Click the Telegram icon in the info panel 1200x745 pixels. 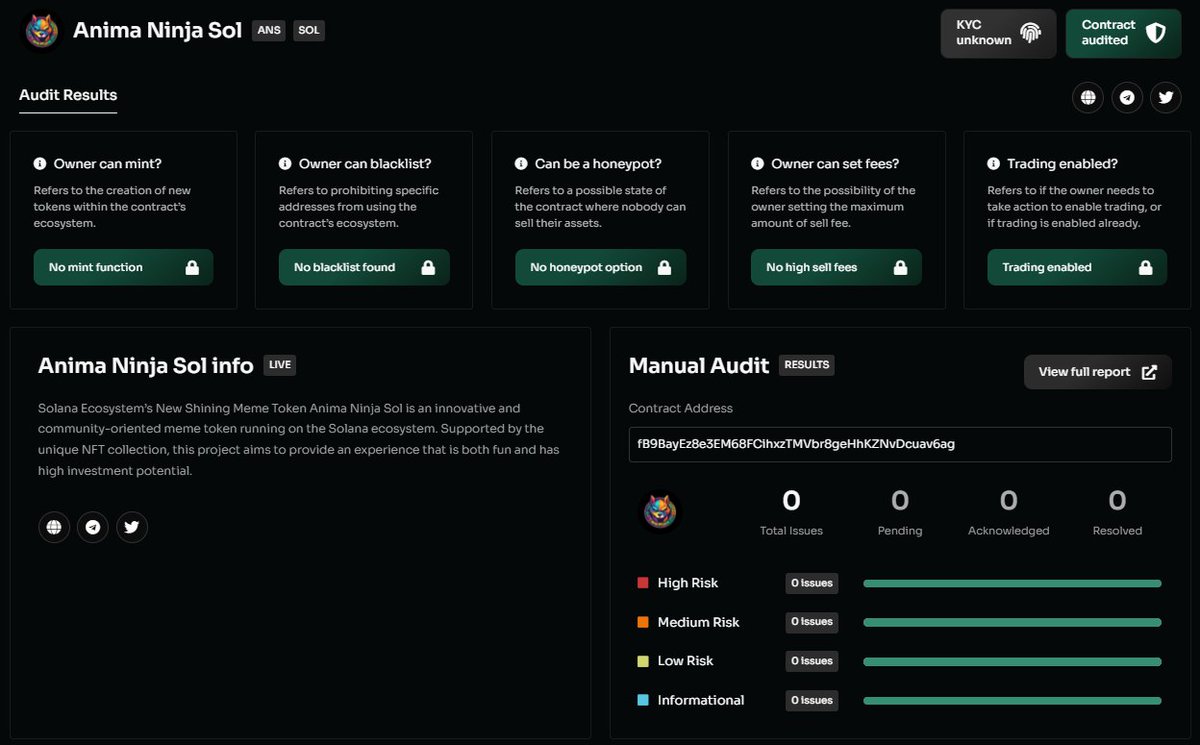(x=93, y=527)
